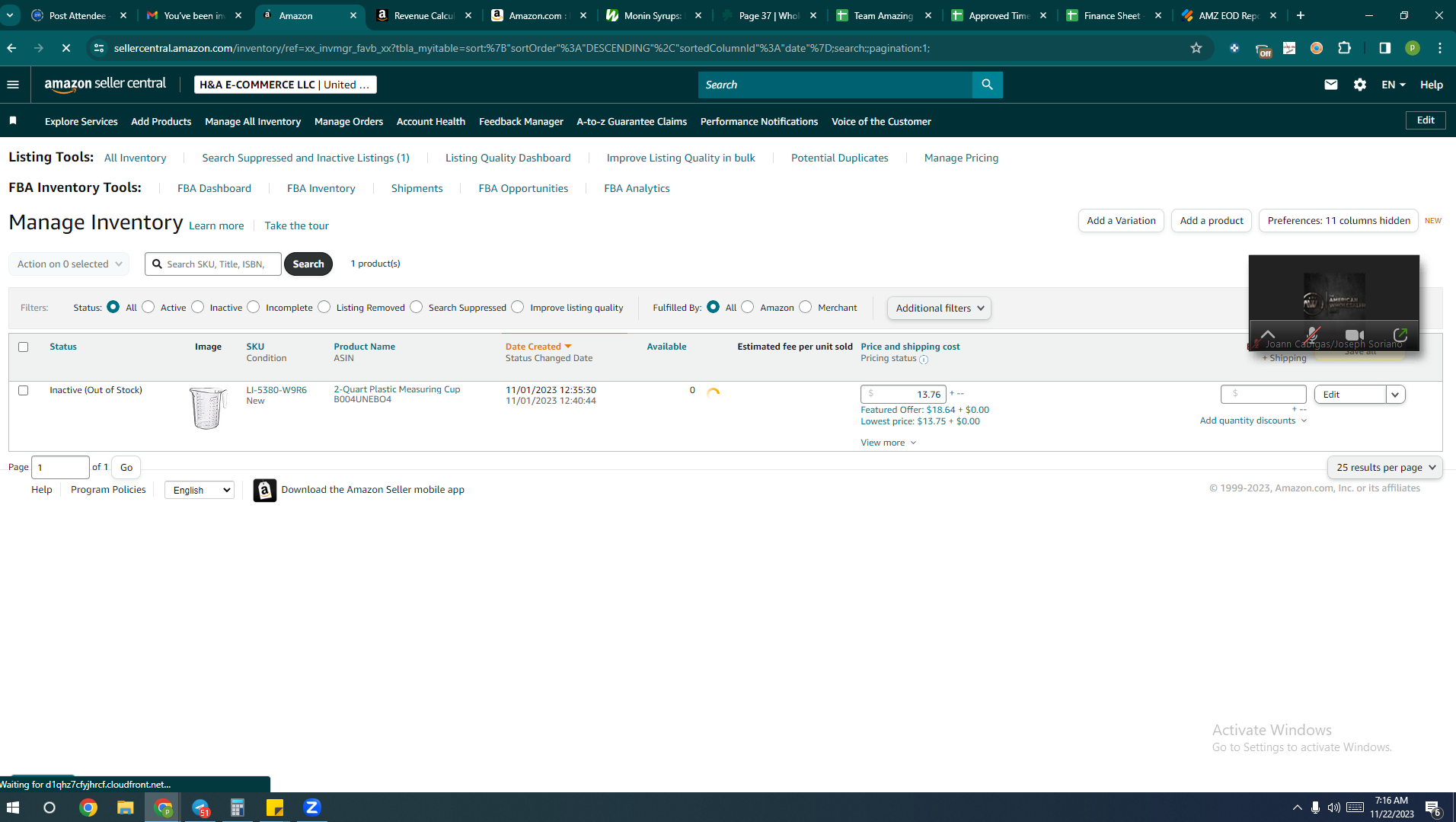
Task: Toggle the browser side panel icon
Action: (x=1384, y=48)
